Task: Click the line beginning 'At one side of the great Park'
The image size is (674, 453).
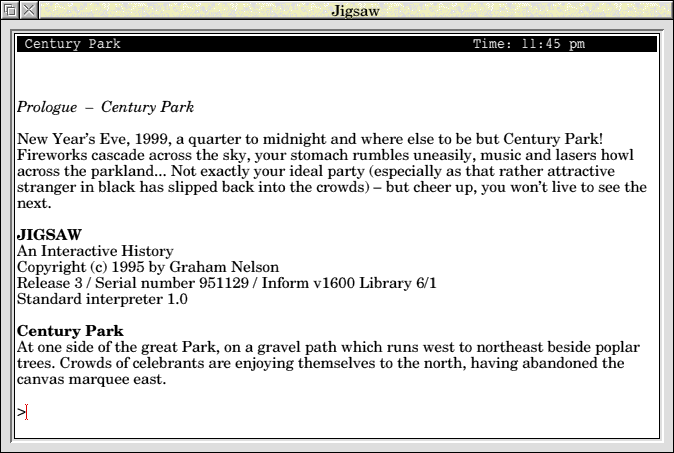Action: click(x=328, y=347)
